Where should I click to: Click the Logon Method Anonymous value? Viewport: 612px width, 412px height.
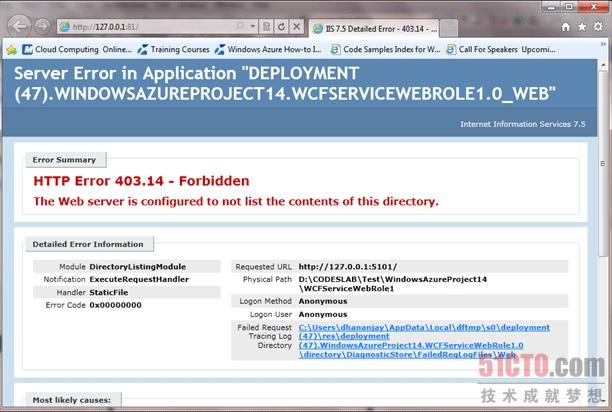click(323, 301)
